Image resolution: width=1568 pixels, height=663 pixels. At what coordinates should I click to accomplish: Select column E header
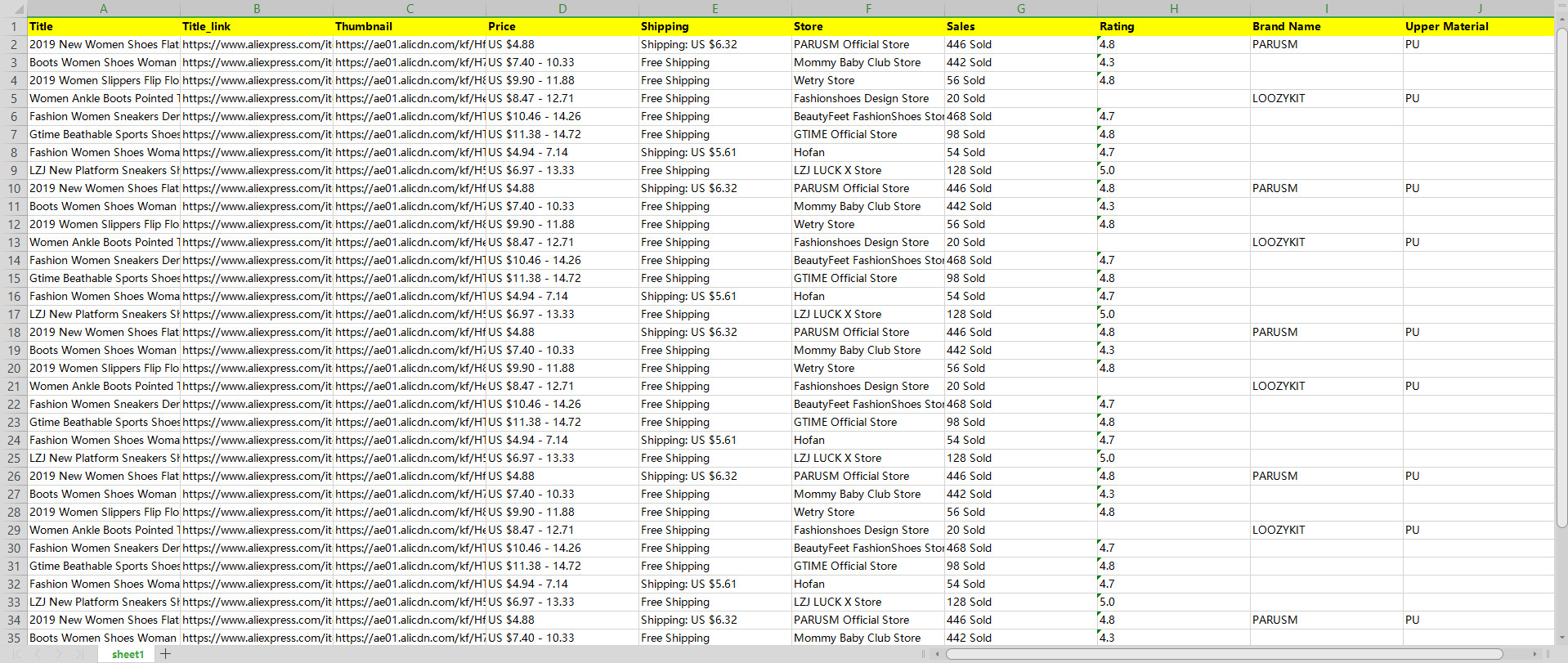[715, 9]
